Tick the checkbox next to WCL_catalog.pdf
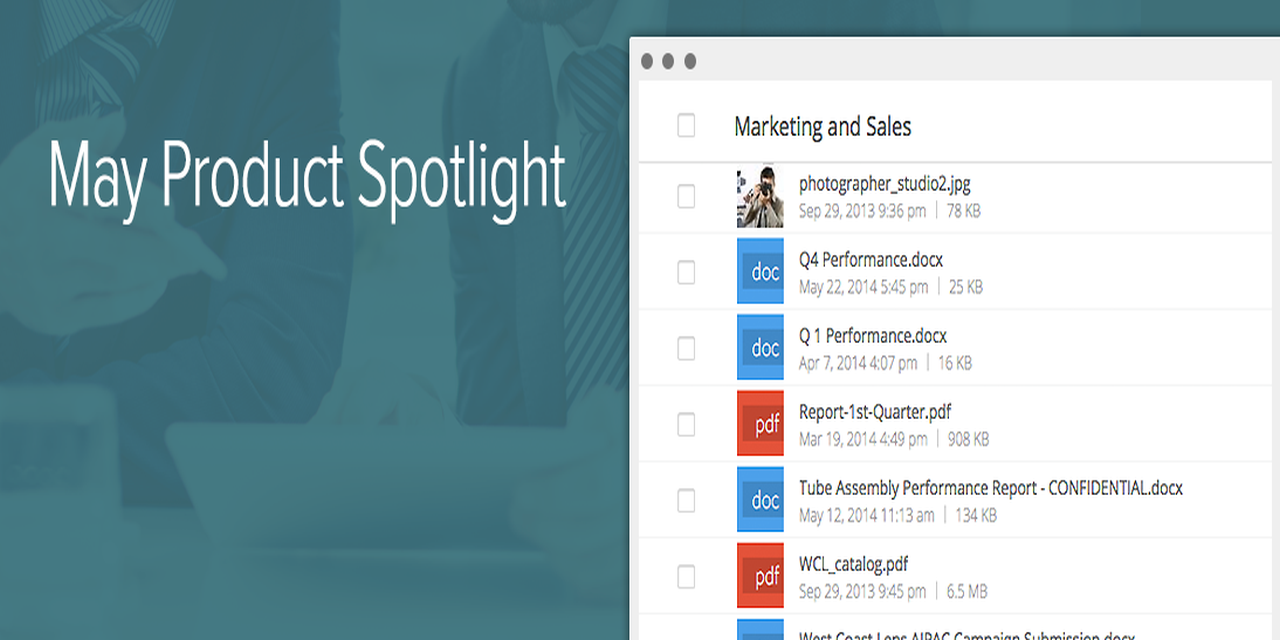The image size is (1280, 640). click(x=686, y=576)
